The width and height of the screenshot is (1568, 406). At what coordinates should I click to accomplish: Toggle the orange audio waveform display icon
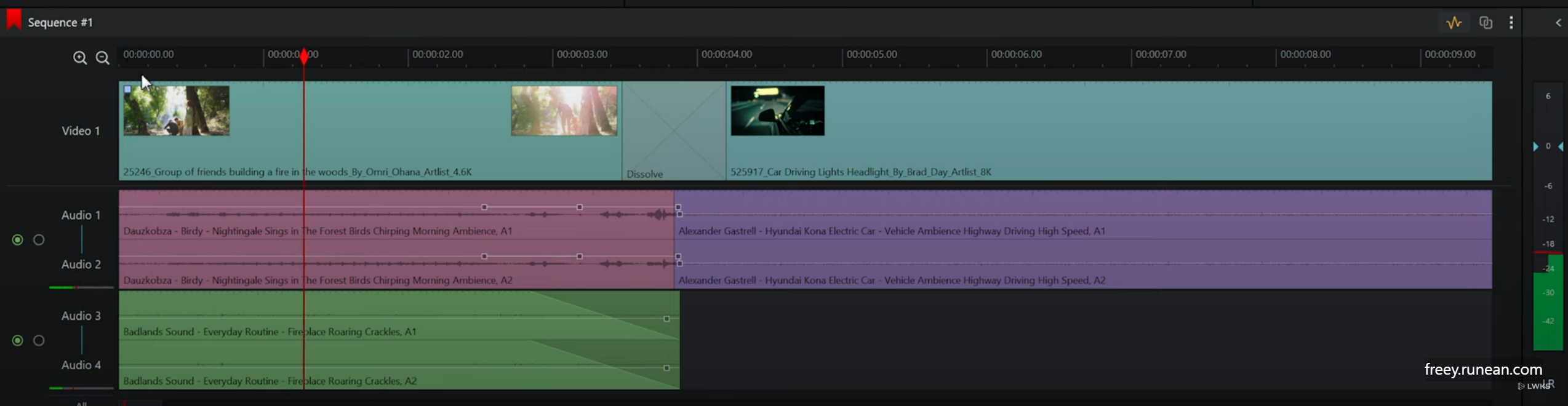coord(1454,23)
